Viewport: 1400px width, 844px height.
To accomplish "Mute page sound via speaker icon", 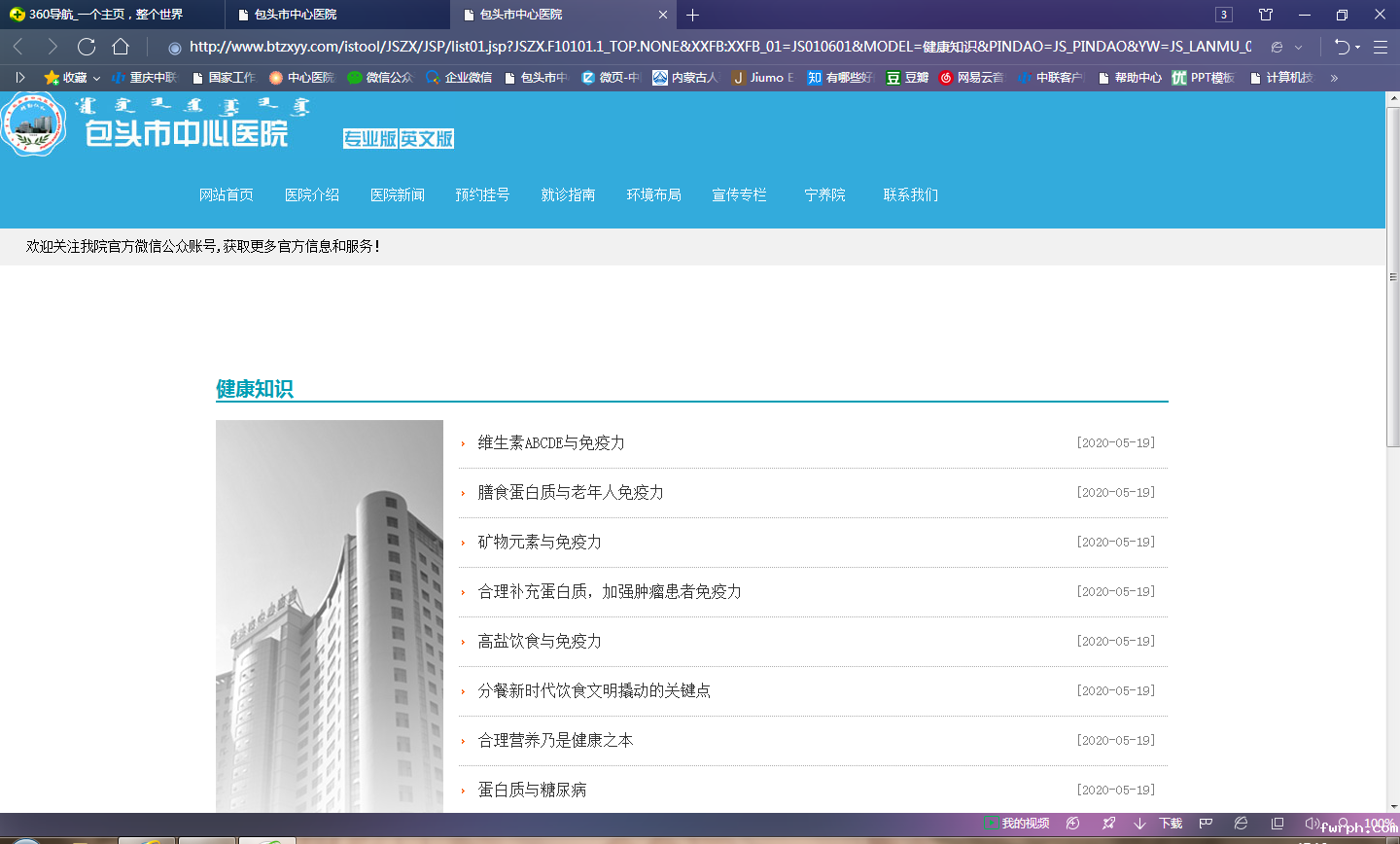I will pos(1312,824).
